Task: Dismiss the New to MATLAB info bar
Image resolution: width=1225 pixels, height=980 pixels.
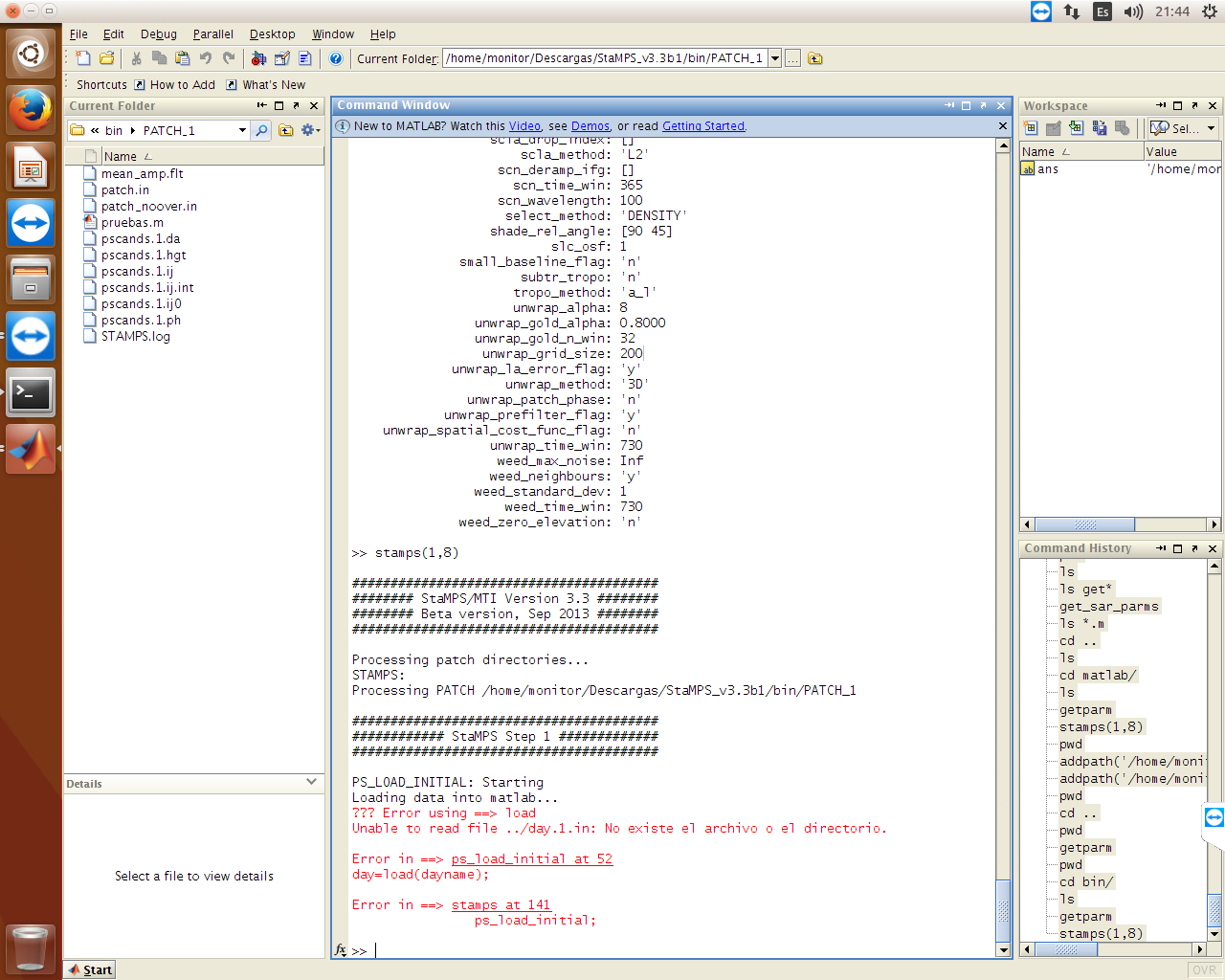Action: coord(1002,126)
